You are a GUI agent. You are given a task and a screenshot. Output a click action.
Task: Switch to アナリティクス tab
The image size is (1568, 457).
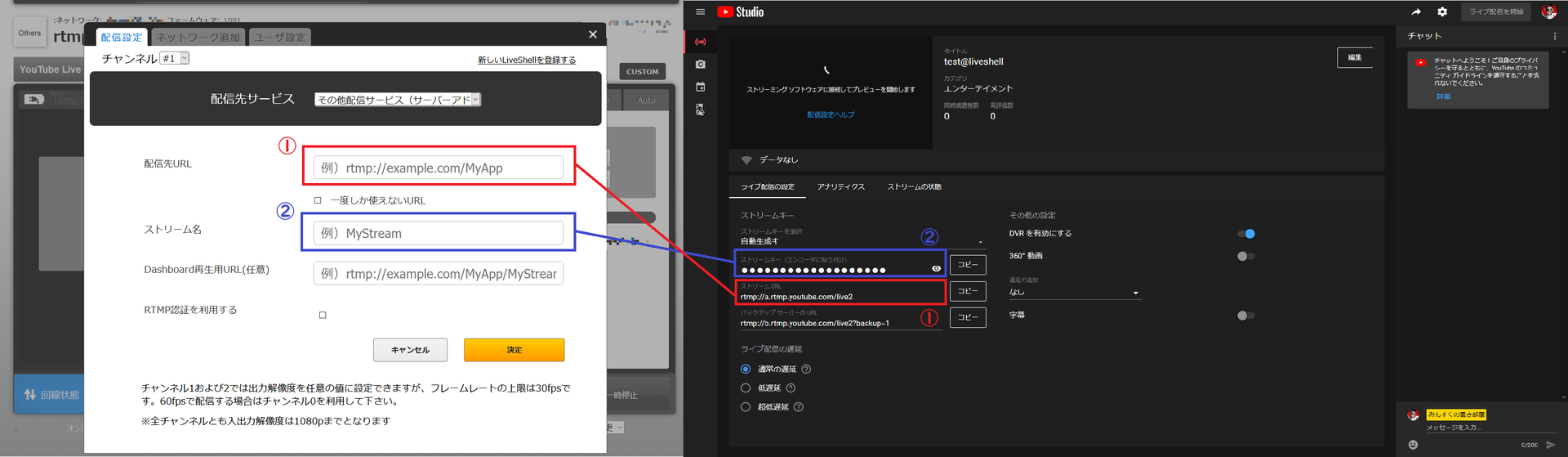pyautogui.click(x=841, y=187)
